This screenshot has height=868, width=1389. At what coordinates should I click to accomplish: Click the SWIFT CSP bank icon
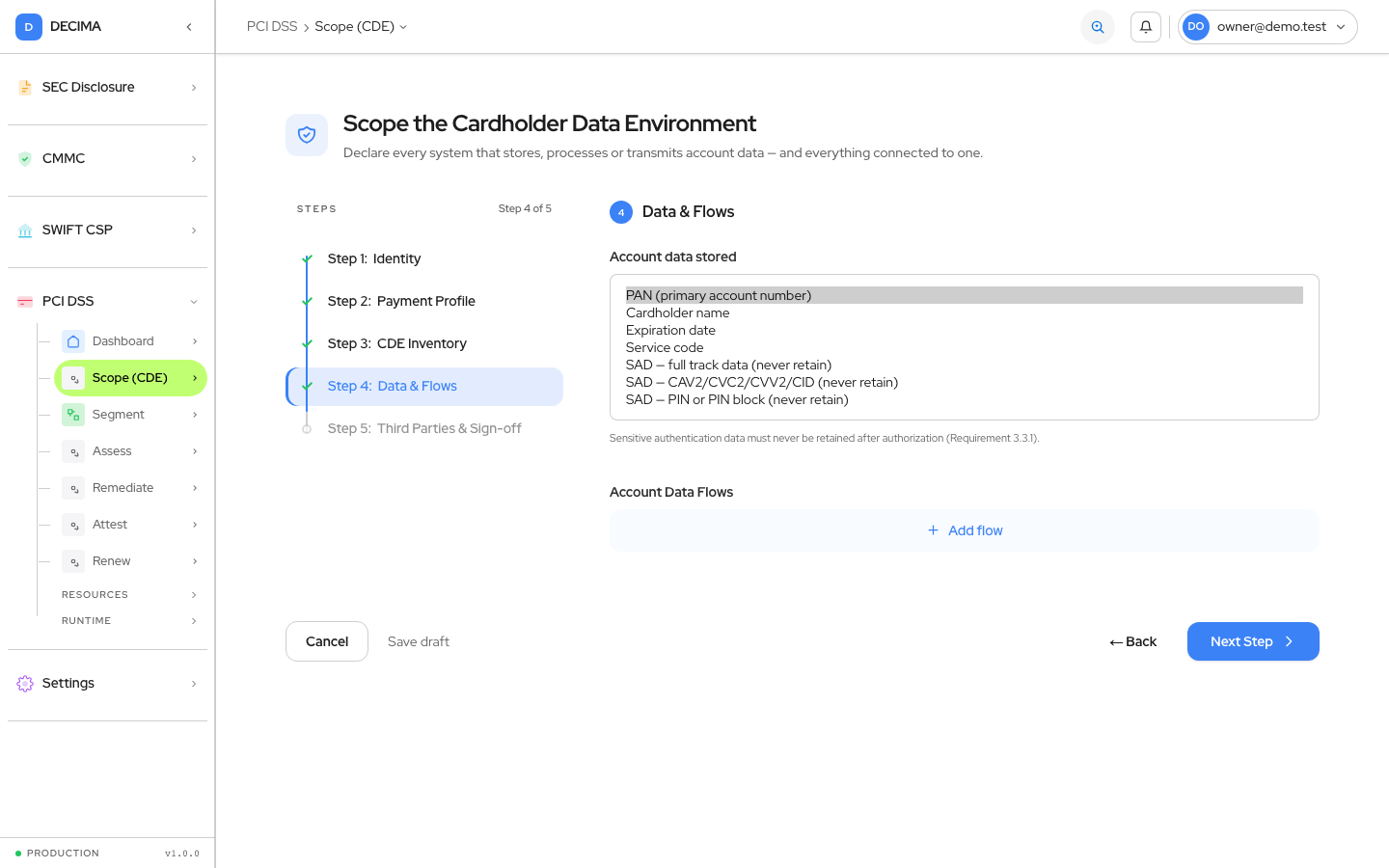(25, 231)
